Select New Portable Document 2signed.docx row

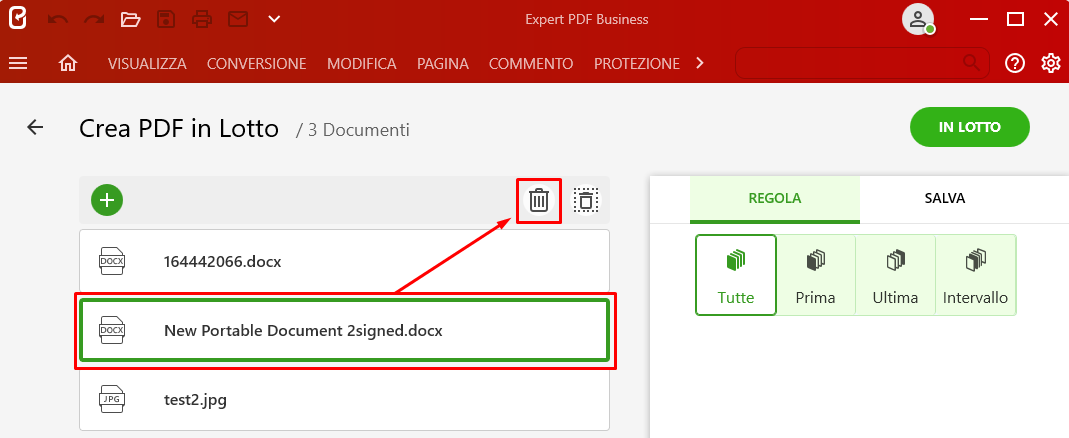(344, 331)
